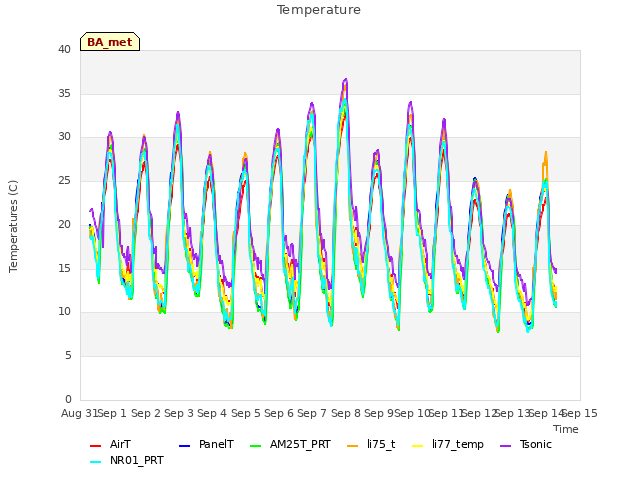Click the orange li75_t legend color marker
Image resolution: width=640 pixels, height=480 pixels.
pos(352,446)
